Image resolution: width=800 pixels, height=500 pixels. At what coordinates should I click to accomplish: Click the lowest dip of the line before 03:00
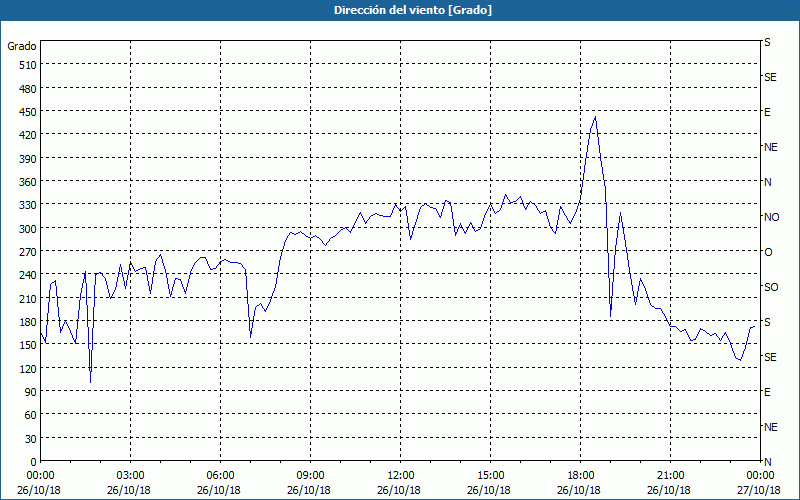pyautogui.click(x=90, y=382)
